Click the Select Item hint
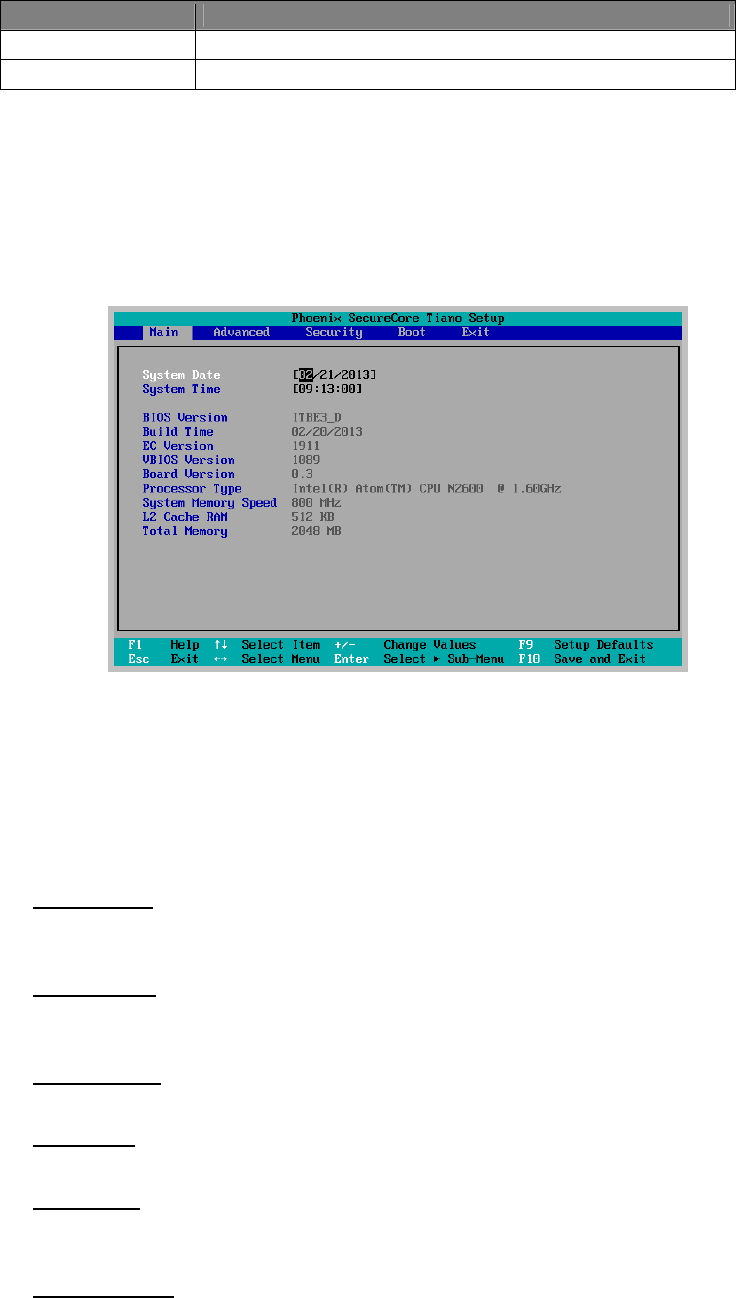This screenshot has width=736, height=1298. pyautogui.click(x=267, y=645)
